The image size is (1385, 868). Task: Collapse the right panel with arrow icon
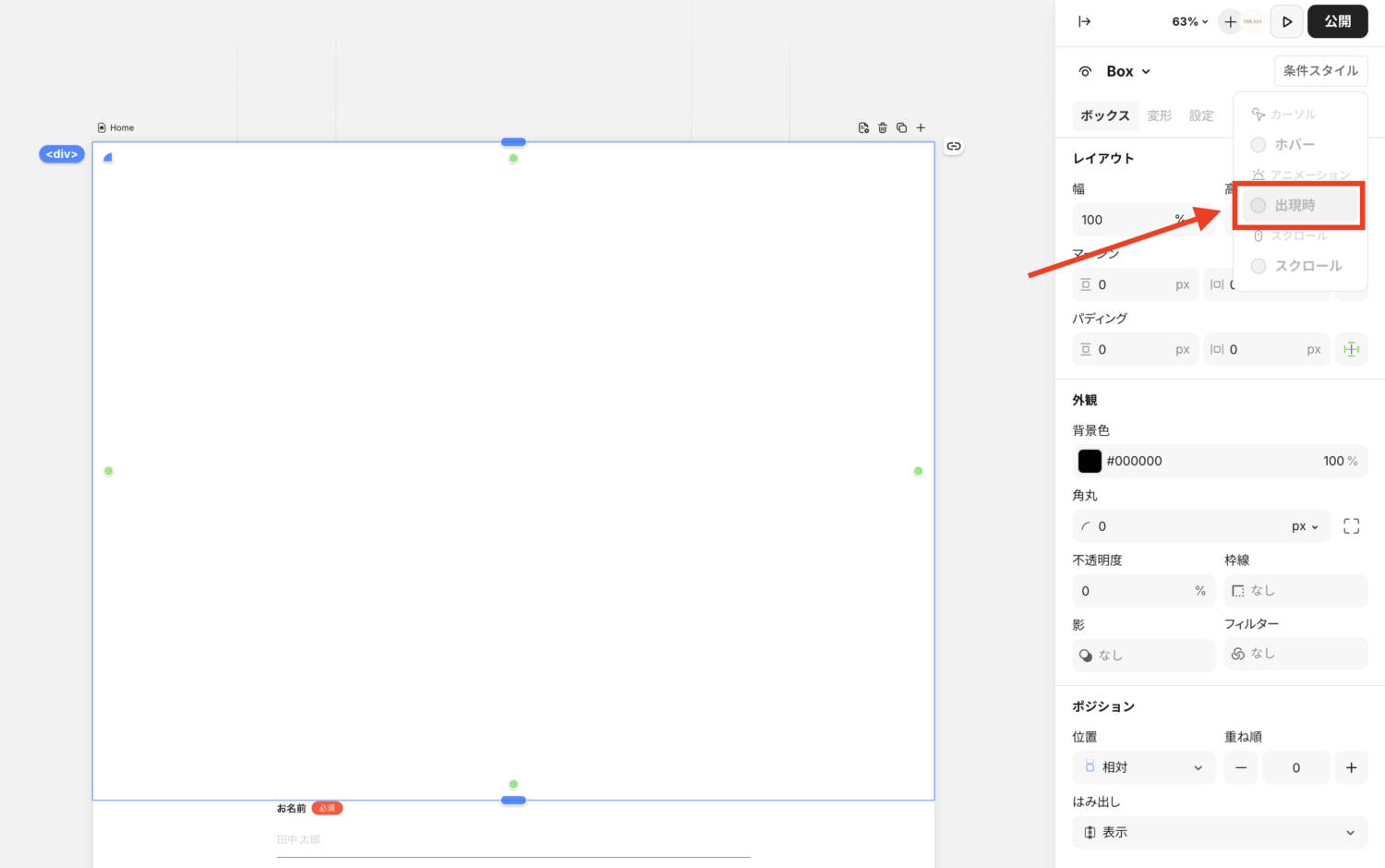(x=1085, y=21)
